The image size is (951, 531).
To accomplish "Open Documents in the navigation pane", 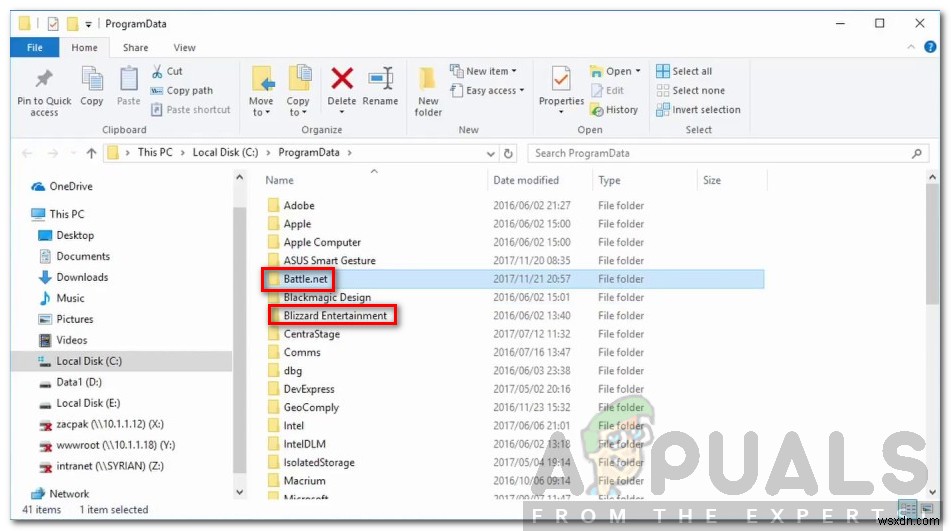I will tap(75, 256).
